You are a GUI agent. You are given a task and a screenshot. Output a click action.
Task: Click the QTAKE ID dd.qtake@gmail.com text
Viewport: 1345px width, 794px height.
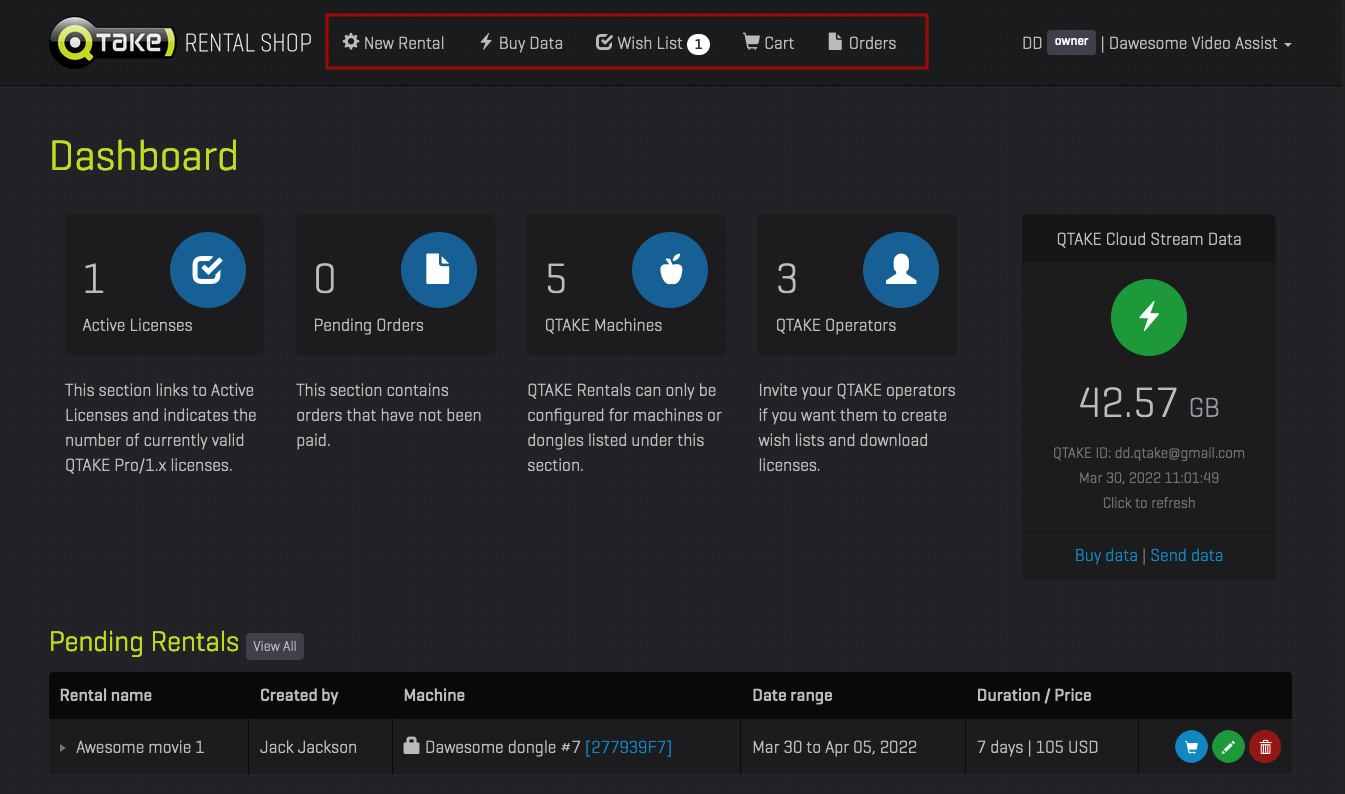point(1149,453)
